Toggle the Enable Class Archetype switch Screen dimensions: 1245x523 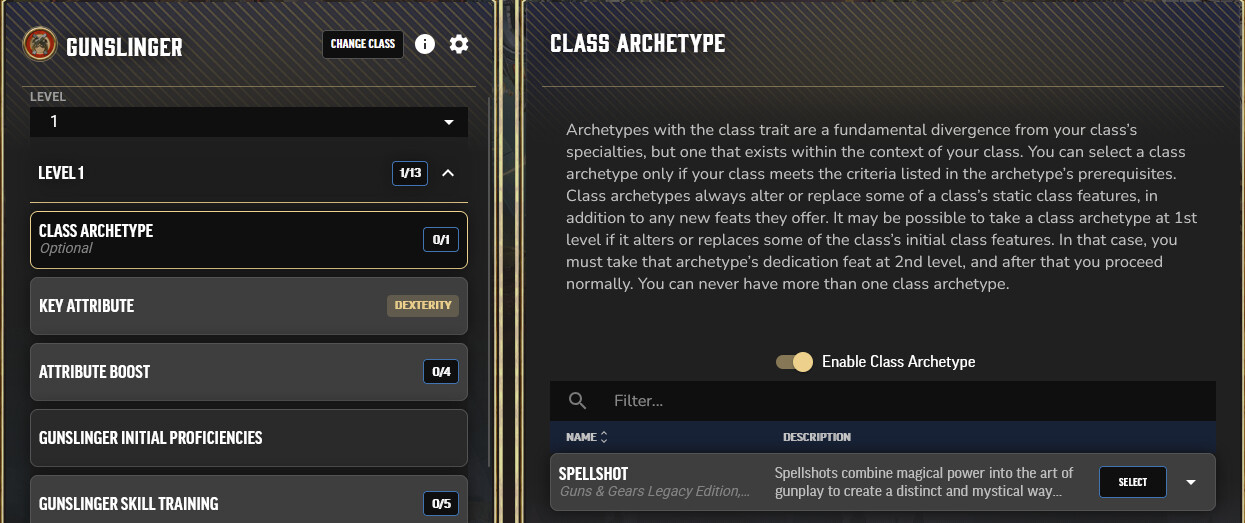click(795, 362)
